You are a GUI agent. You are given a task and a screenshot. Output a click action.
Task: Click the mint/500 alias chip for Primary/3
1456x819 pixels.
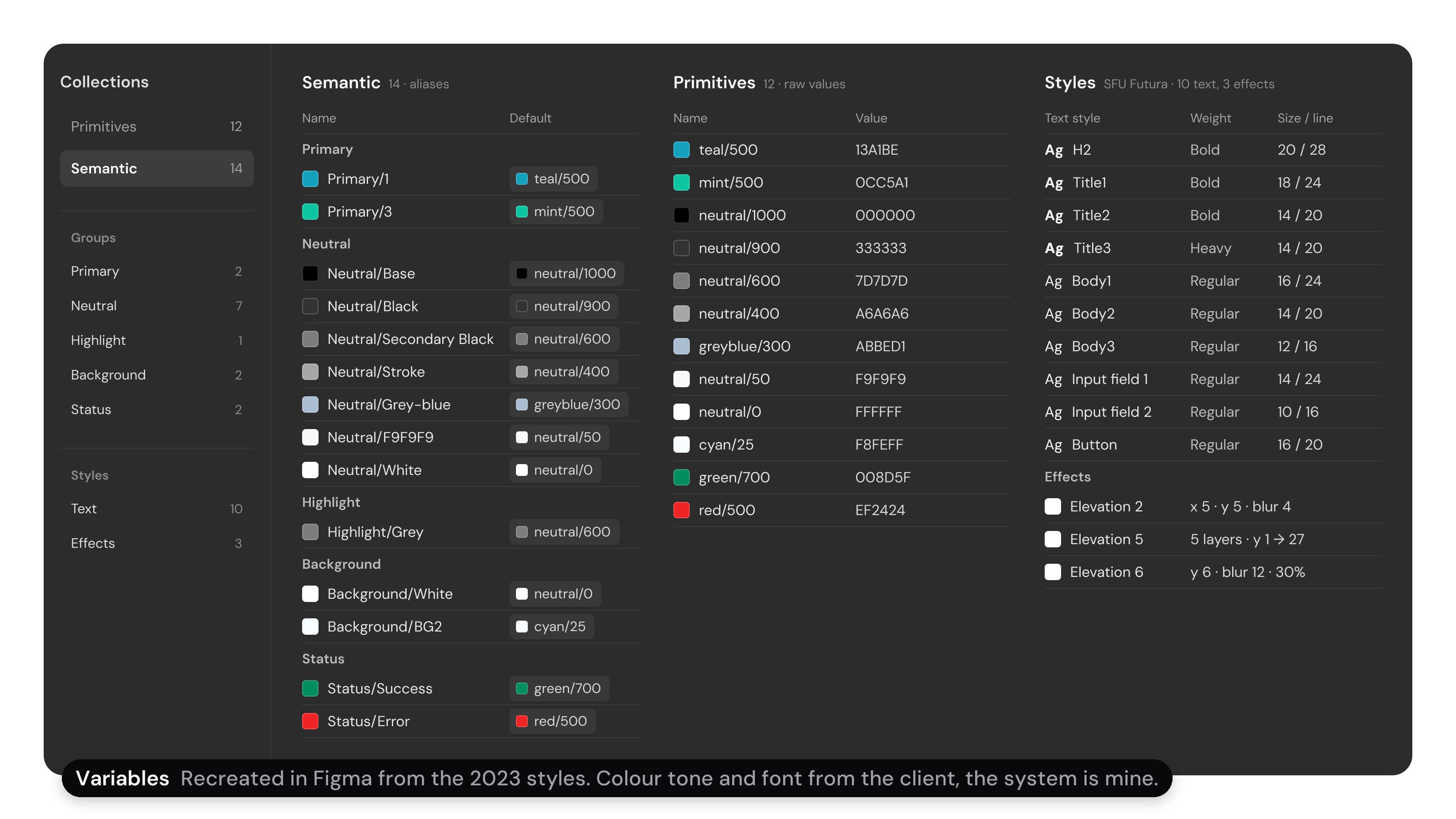tap(556, 212)
